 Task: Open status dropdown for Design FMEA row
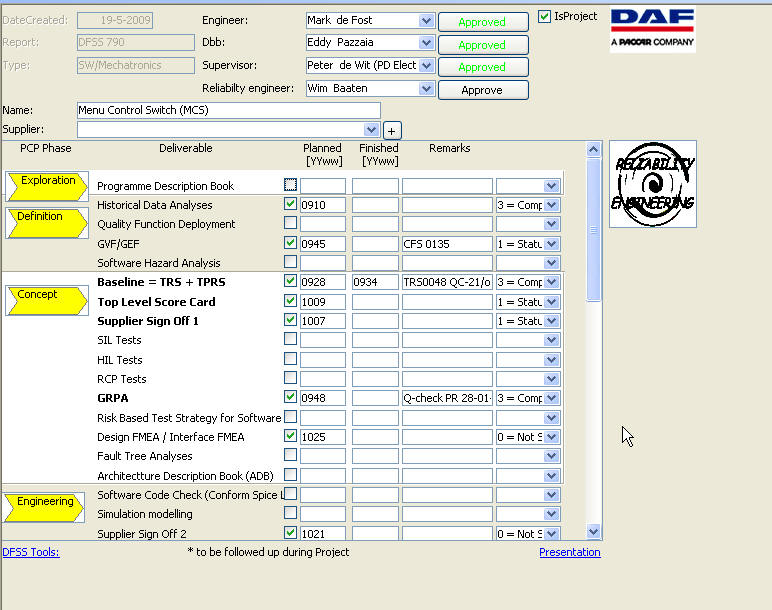(x=552, y=437)
